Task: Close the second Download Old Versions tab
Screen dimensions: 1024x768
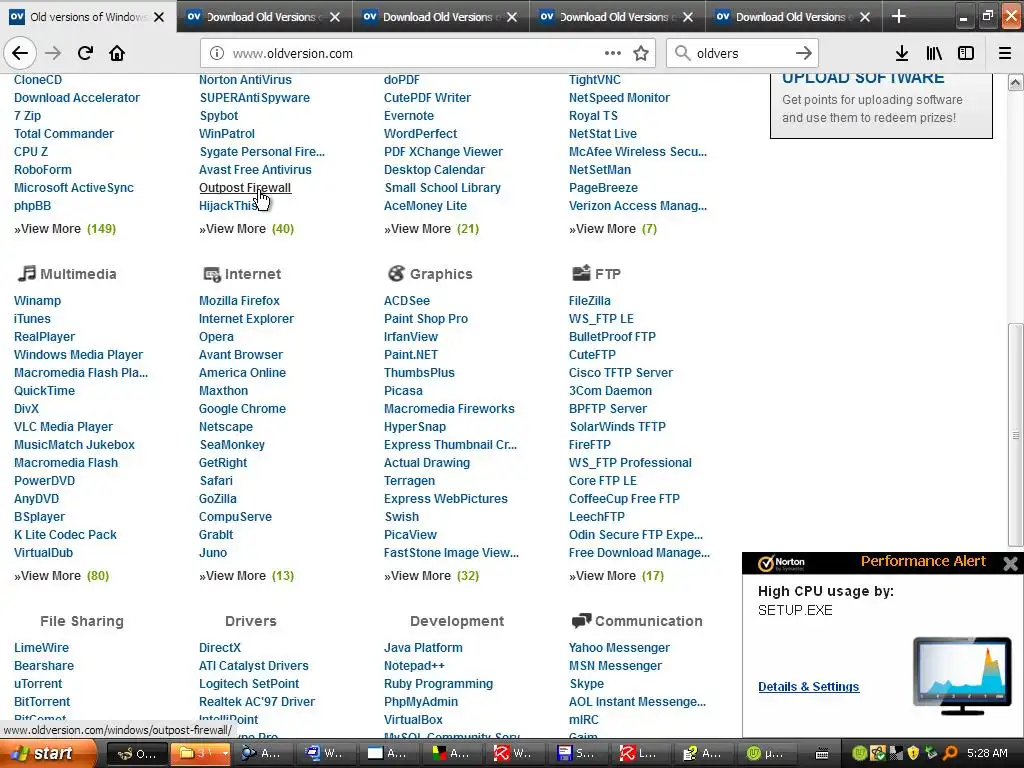Action: point(335,17)
